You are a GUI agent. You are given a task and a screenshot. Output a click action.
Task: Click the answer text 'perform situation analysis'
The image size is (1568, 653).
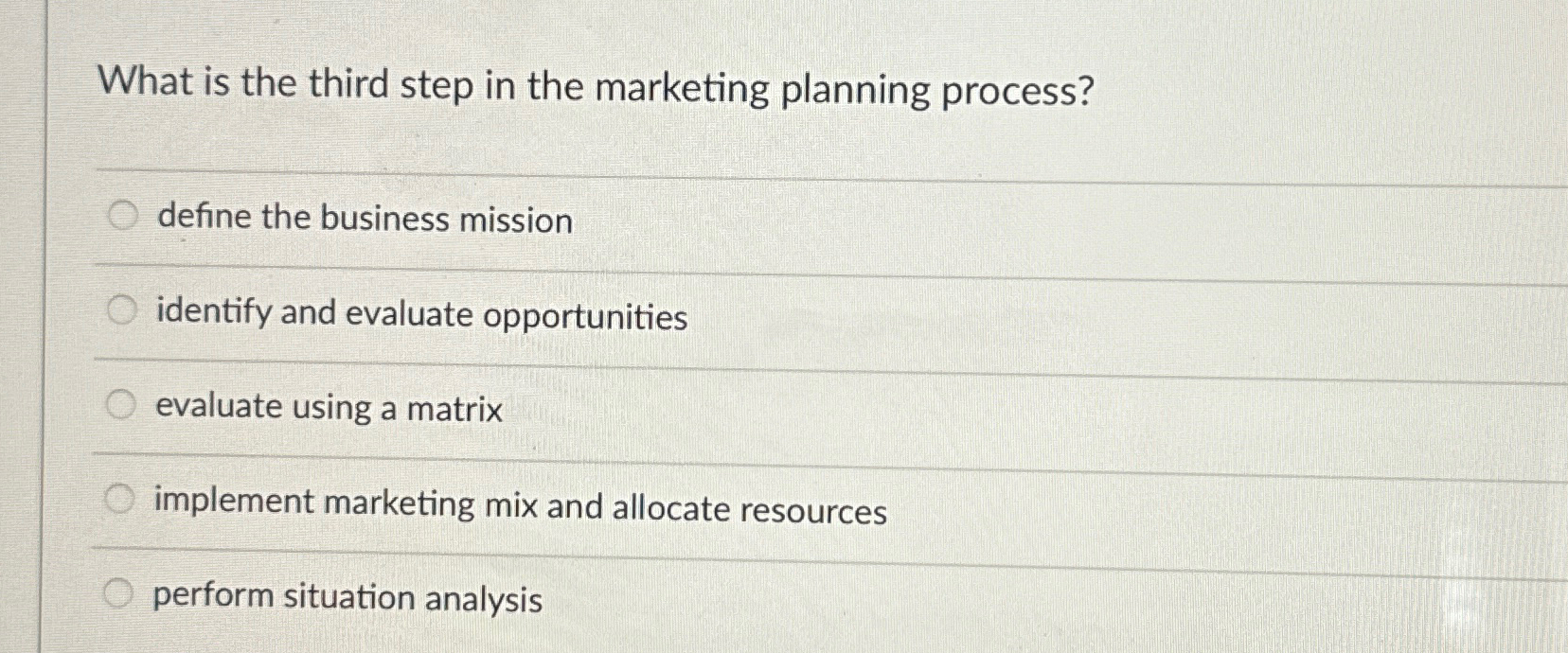click(347, 599)
